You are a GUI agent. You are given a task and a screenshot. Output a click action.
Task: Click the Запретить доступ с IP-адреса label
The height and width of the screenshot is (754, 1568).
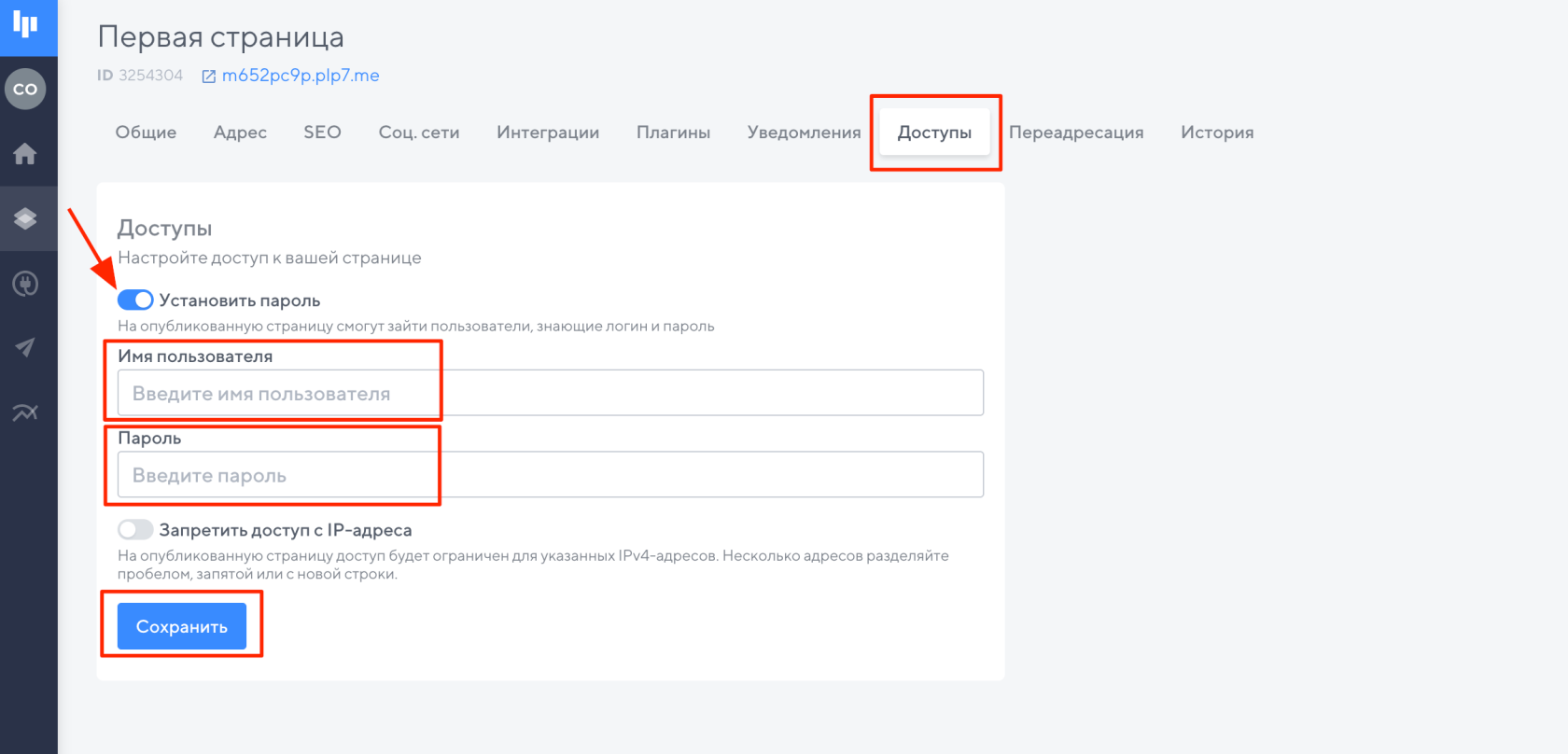(286, 530)
